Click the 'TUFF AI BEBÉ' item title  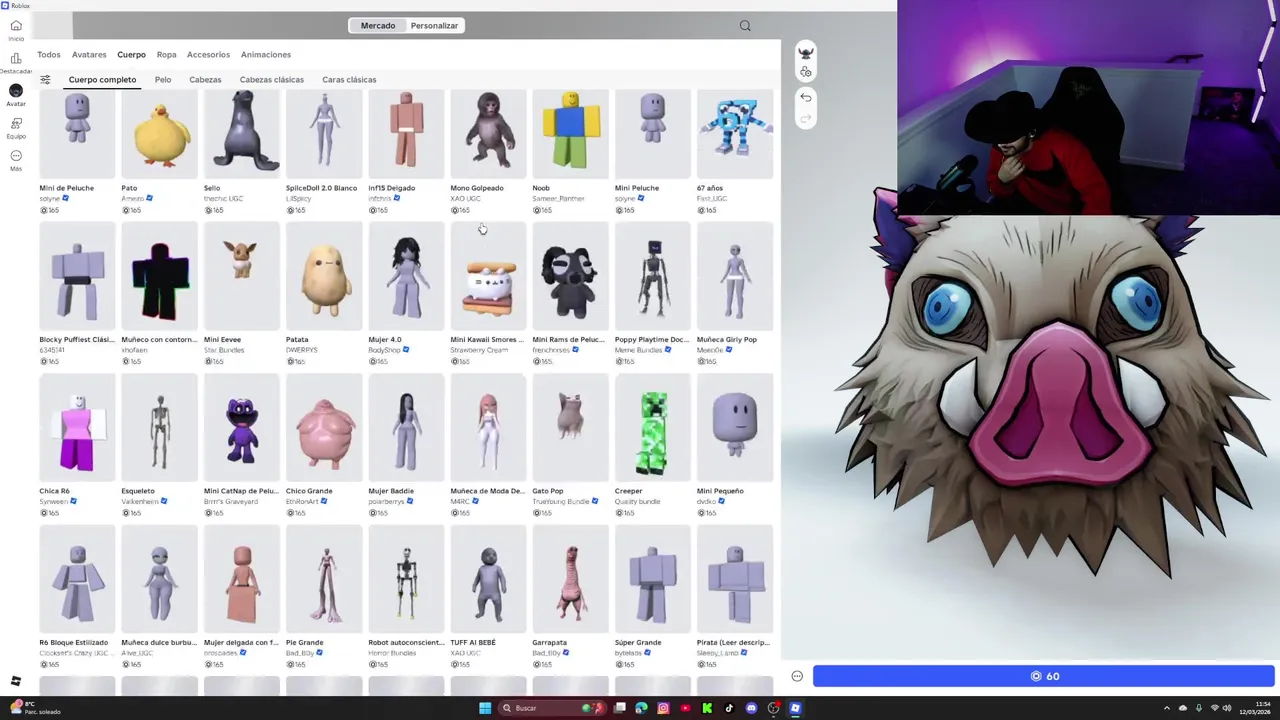tap(474, 643)
